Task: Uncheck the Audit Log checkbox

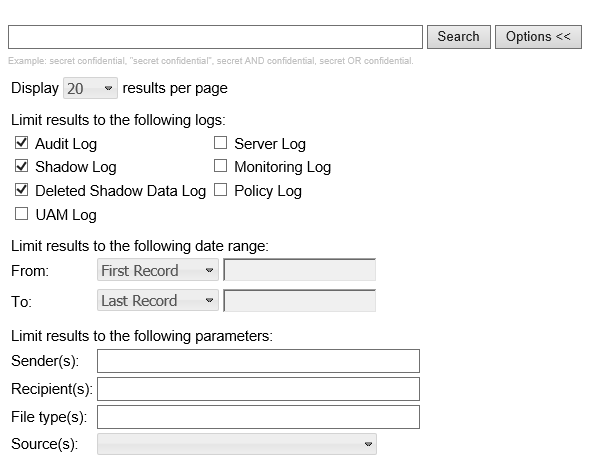Action: [21, 143]
